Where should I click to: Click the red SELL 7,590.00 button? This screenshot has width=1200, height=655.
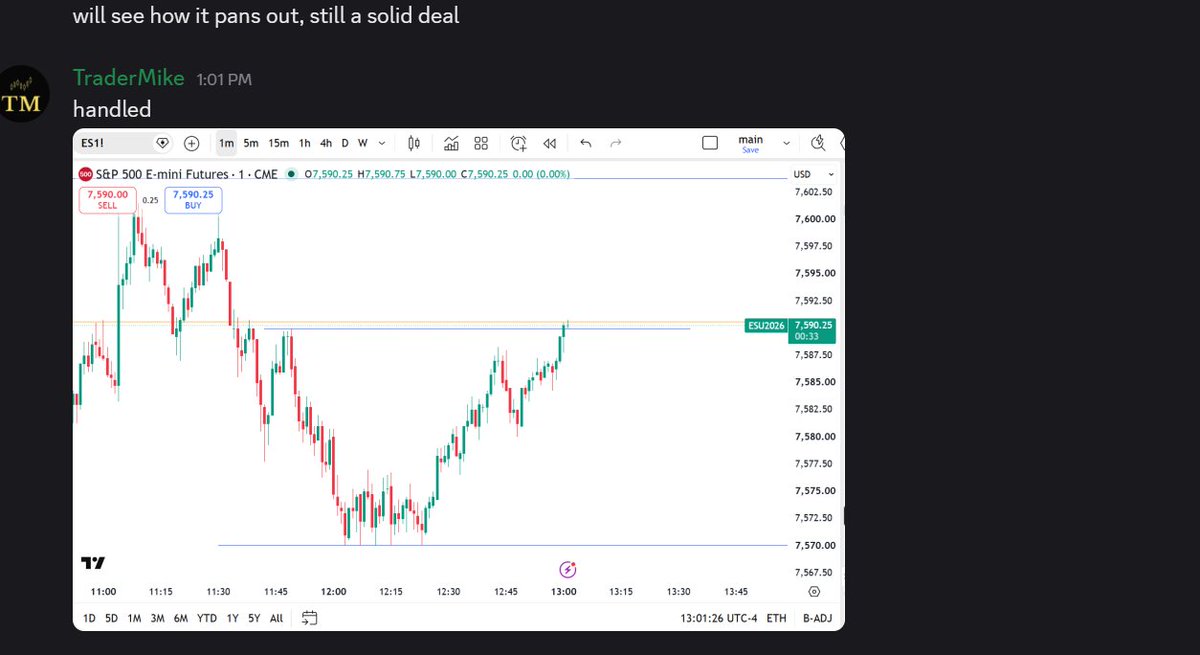tap(107, 199)
